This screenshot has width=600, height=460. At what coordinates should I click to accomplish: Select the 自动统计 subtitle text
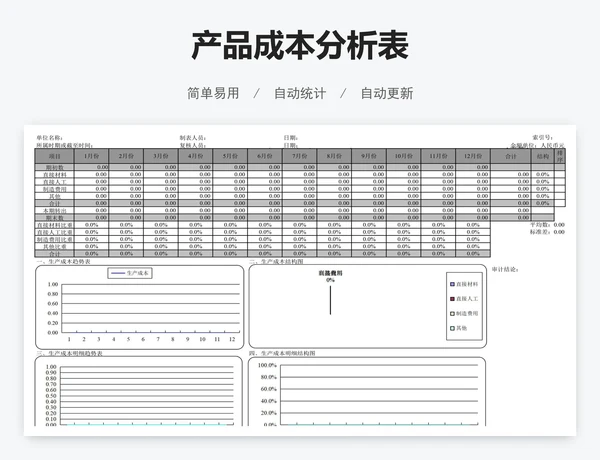(x=300, y=93)
